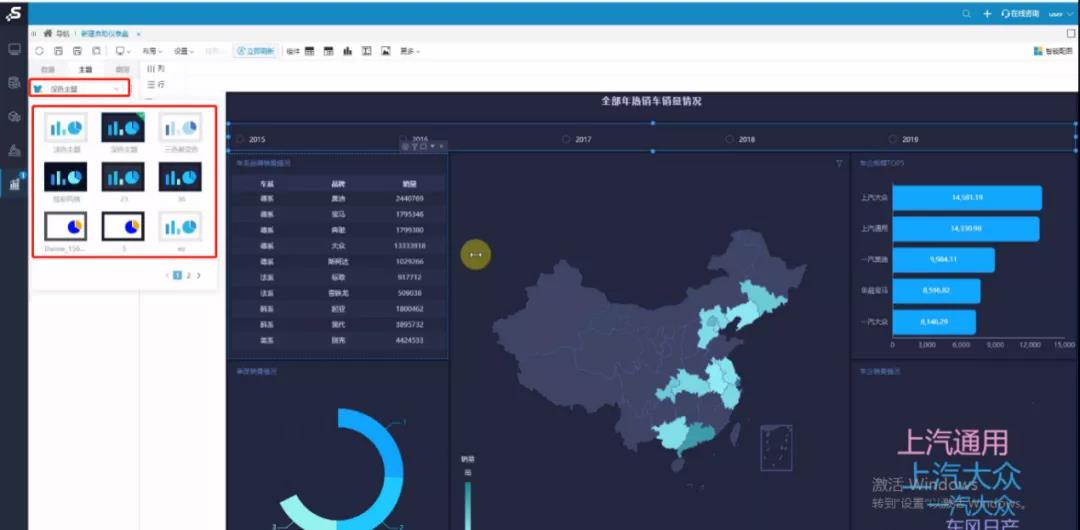This screenshot has height=530, width=1080.
Task: Click the 上汽大众 bar in TOP5 chart
Action: tap(967, 198)
